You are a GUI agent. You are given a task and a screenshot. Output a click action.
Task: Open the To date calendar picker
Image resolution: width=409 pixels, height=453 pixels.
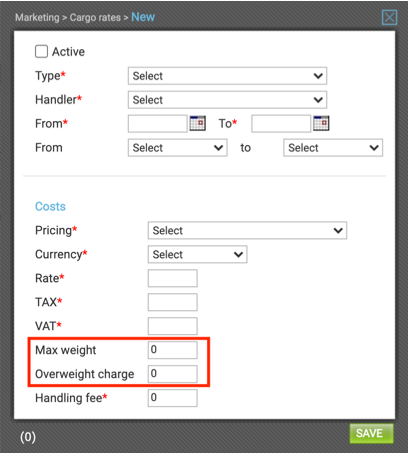(x=321, y=123)
